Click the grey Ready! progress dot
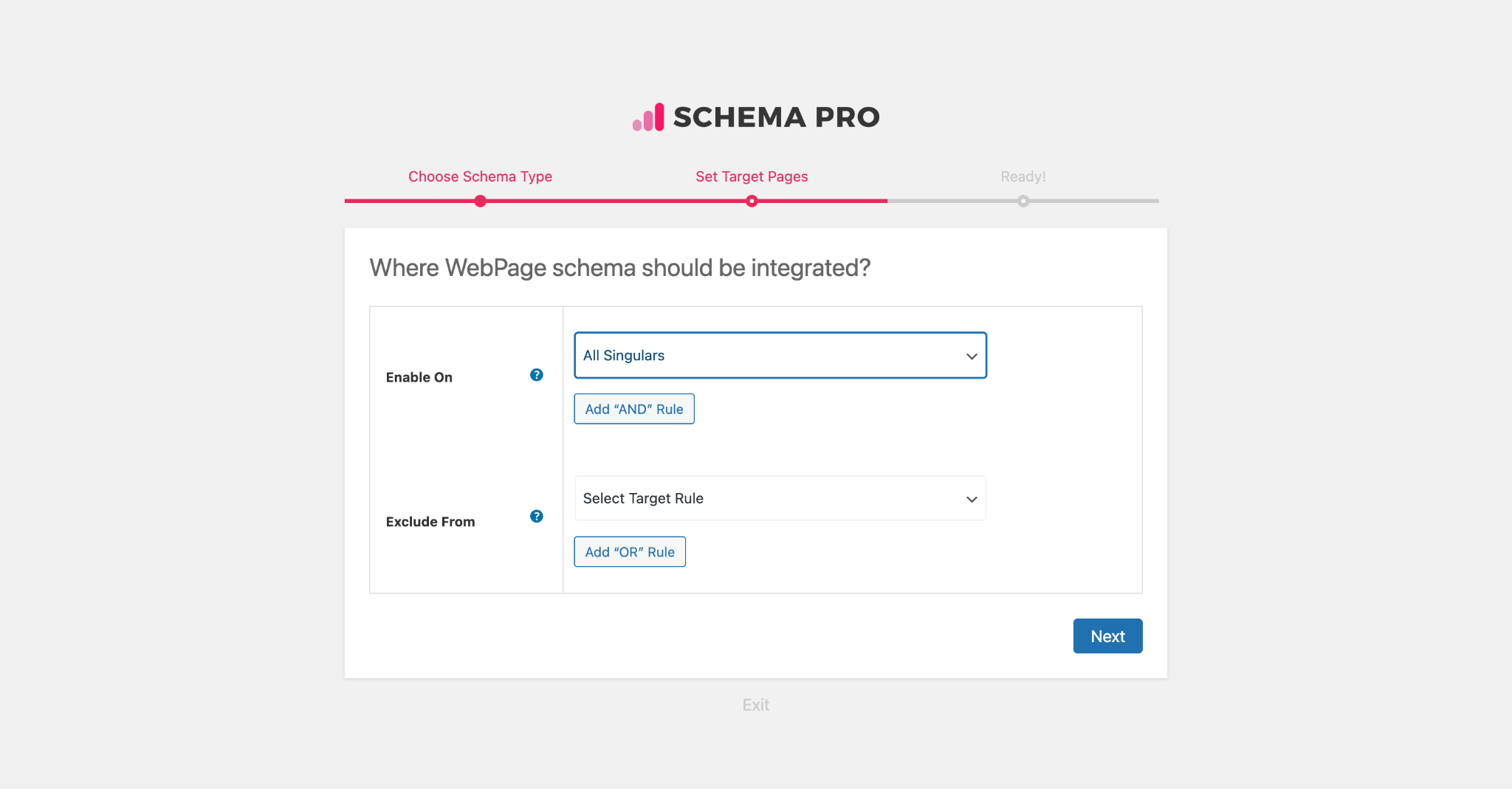Viewport: 1512px width, 789px height. 1023,201
